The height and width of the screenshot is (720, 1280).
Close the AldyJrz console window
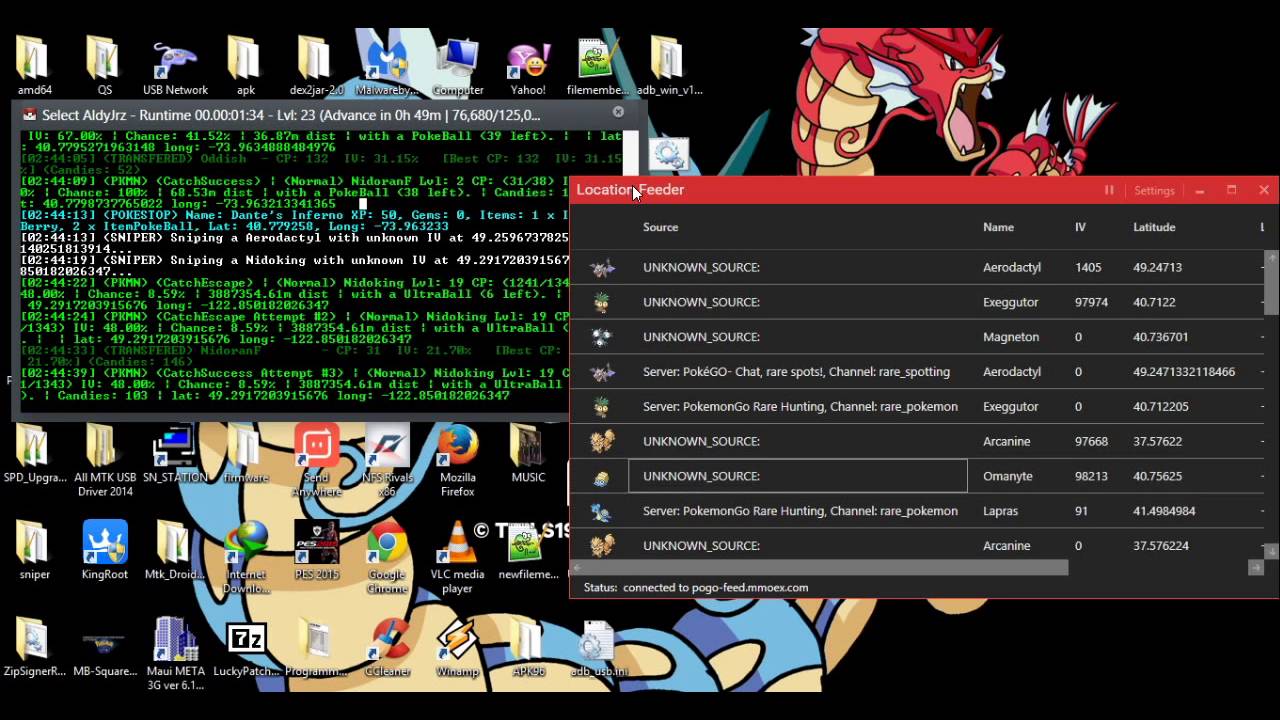point(618,112)
